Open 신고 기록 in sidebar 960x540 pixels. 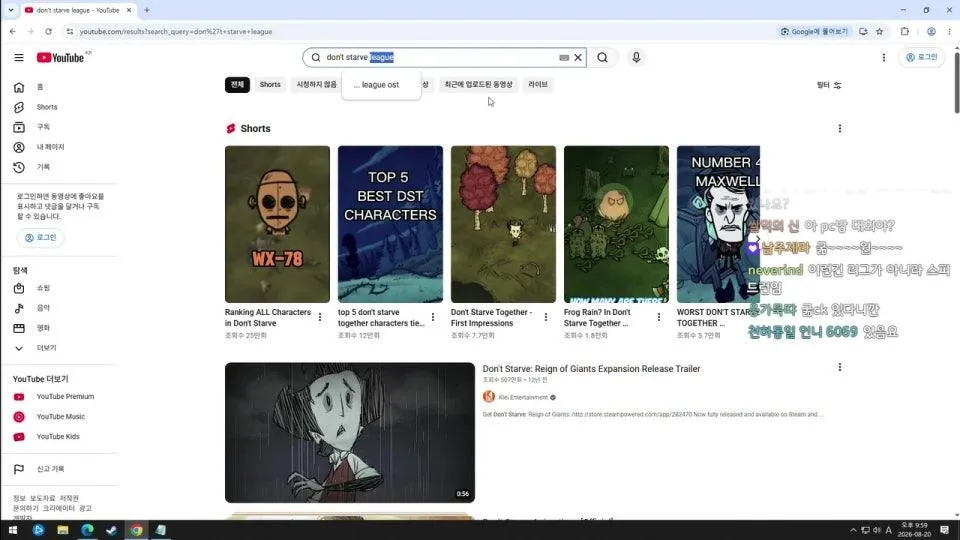pyautogui.click(x=58, y=469)
